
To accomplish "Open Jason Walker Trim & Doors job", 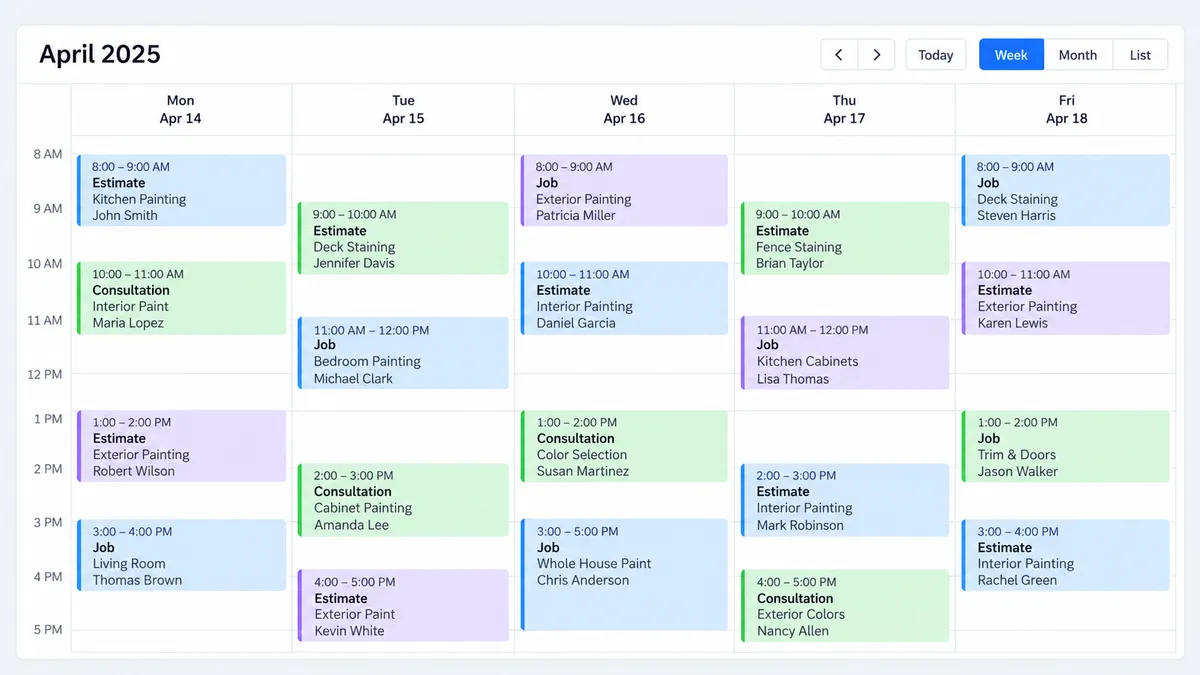I will pos(1066,446).
